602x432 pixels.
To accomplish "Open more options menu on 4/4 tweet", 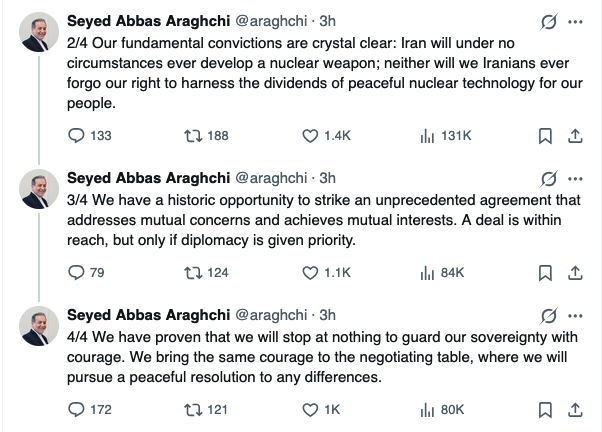I will click(x=575, y=315).
